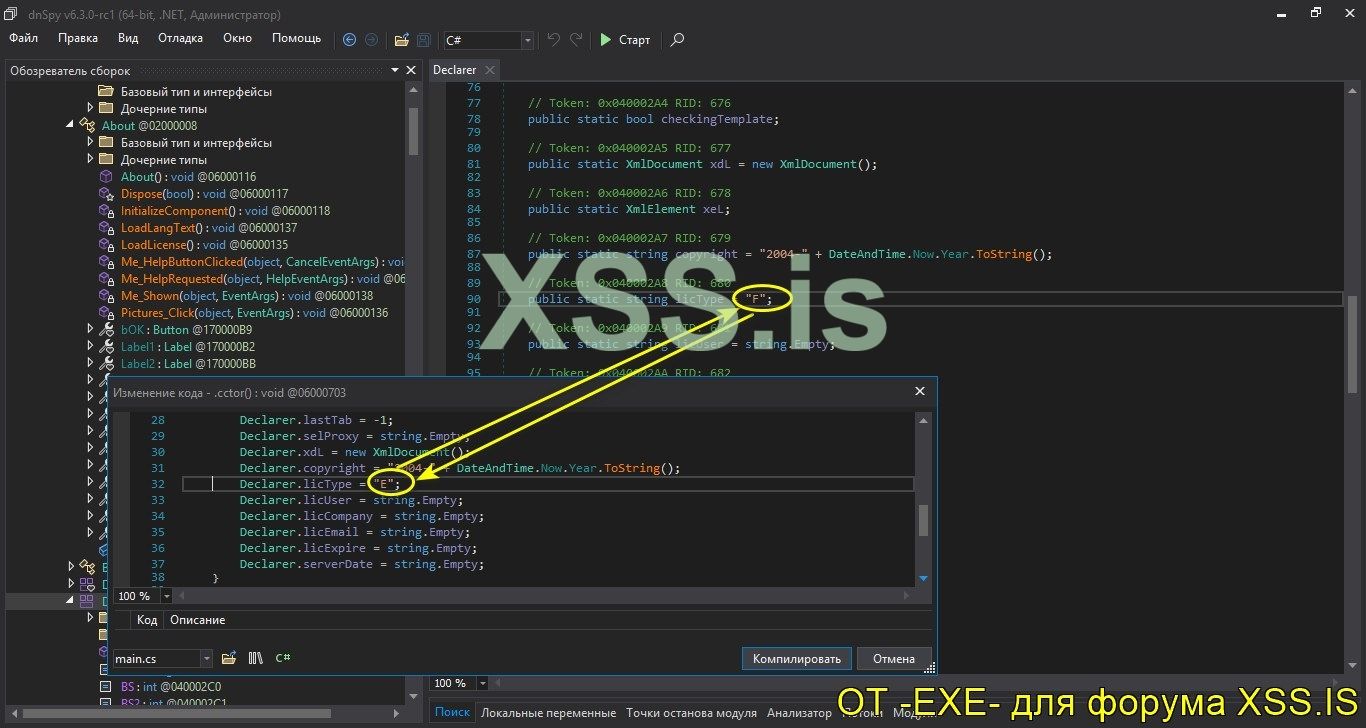Open the main.cs file dropdown
Viewport: 1366px width, 728px height.
207,659
